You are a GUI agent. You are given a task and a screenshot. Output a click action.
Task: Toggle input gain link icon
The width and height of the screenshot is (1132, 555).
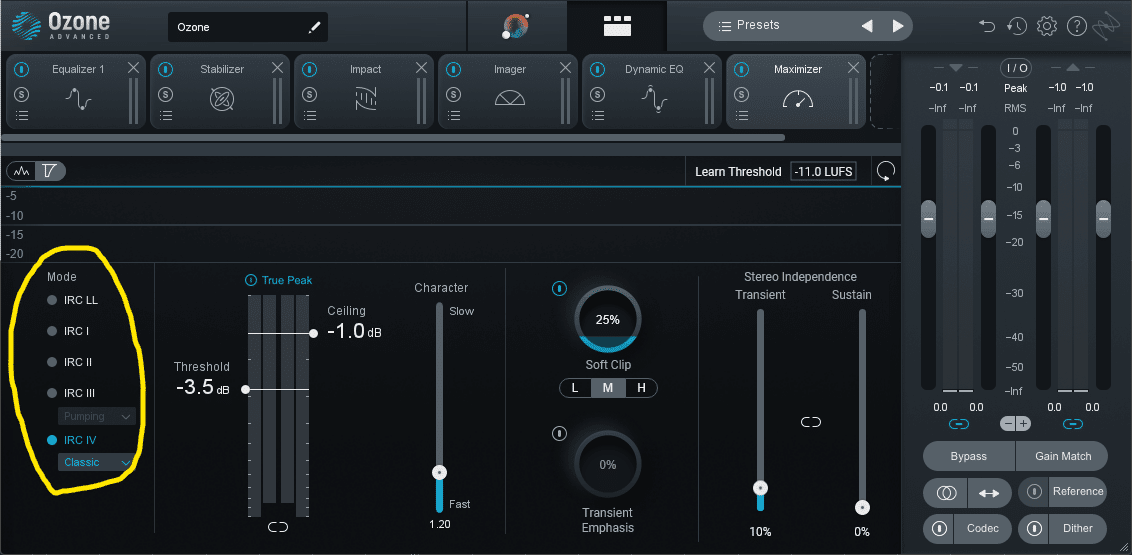coord(959,424)
